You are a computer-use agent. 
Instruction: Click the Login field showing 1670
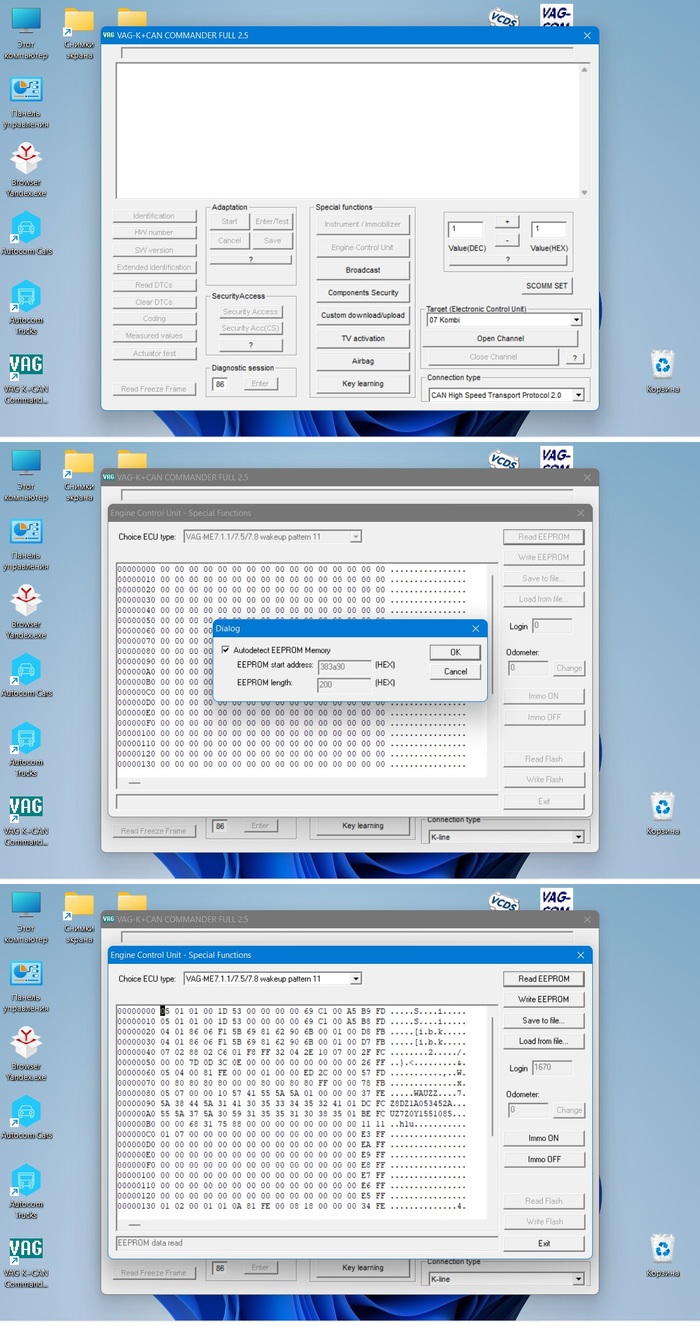[x=553, y=1068]
